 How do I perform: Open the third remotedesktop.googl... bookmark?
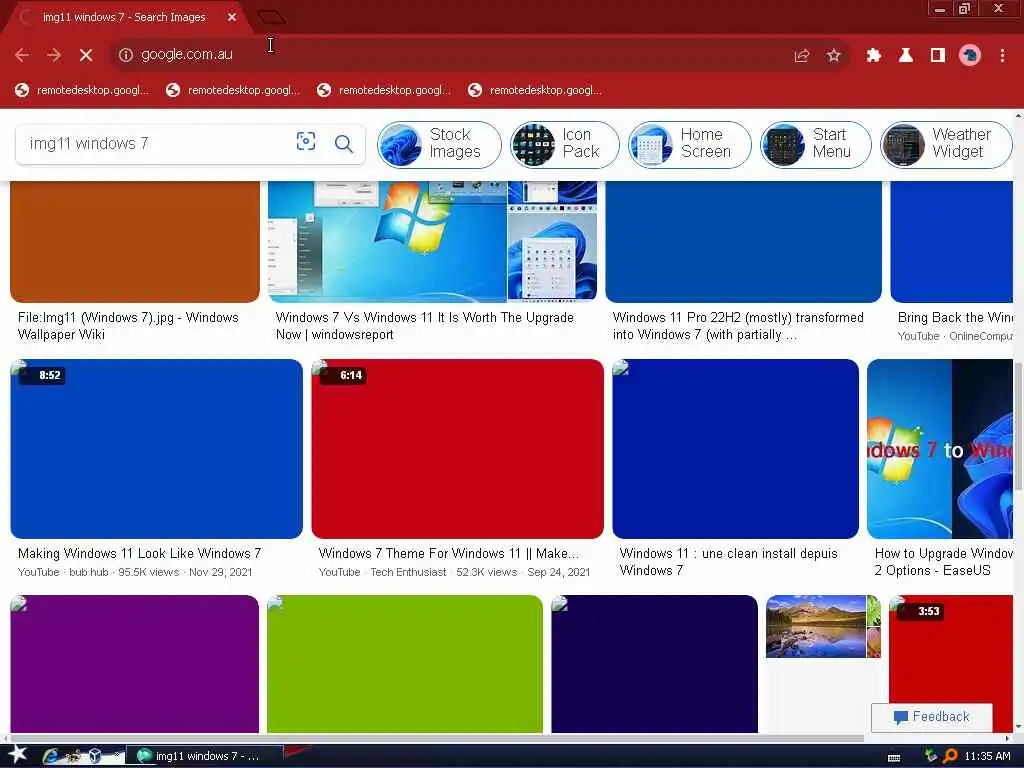tap(384, 90)
